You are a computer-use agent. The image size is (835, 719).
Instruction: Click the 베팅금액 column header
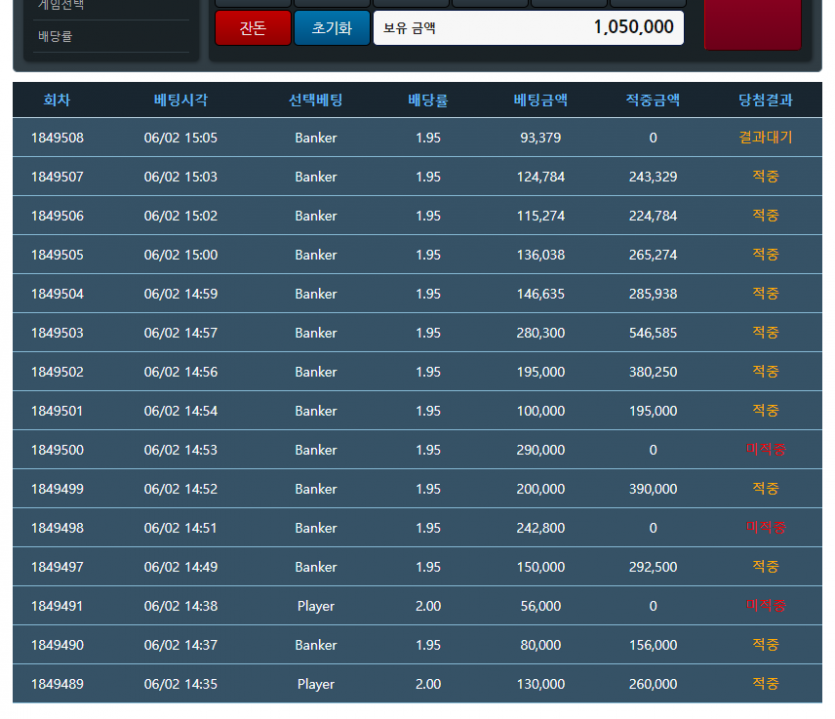point(541,100)
